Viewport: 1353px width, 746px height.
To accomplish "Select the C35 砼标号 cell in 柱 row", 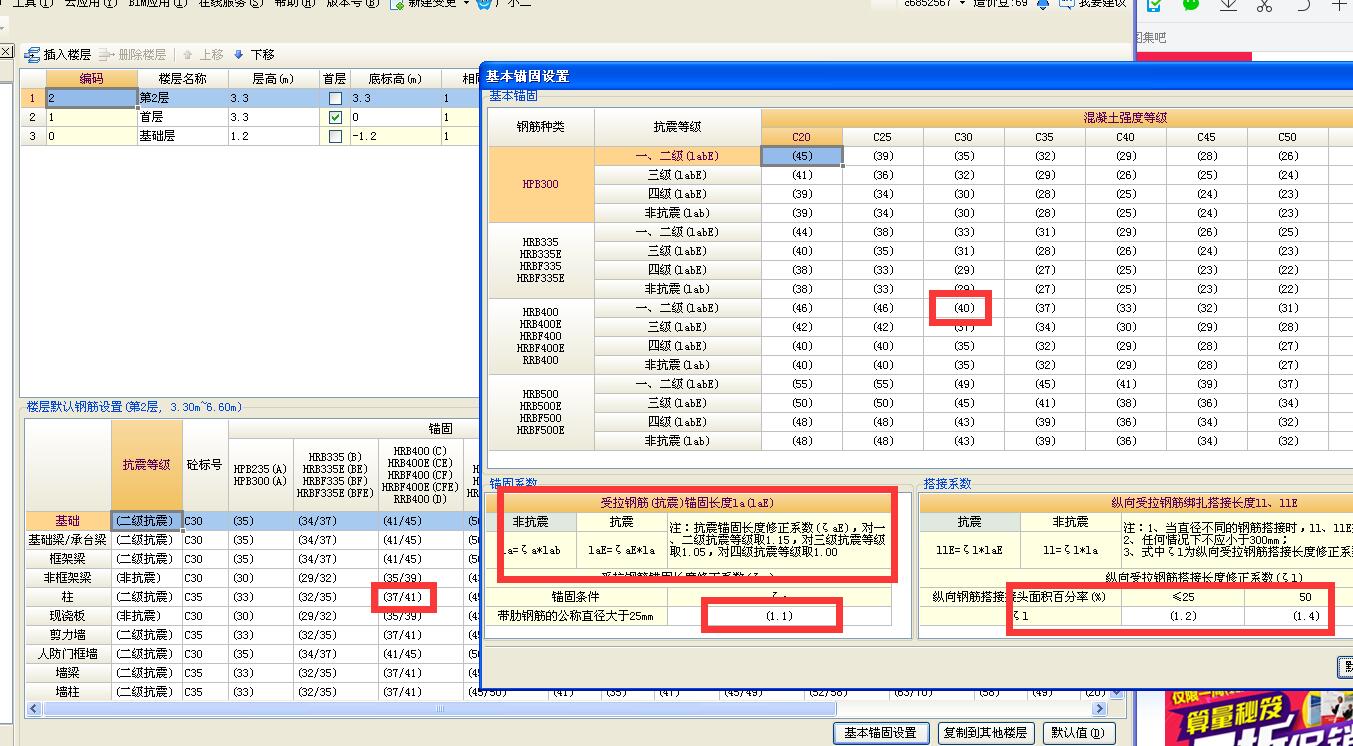I will point(205,597).
